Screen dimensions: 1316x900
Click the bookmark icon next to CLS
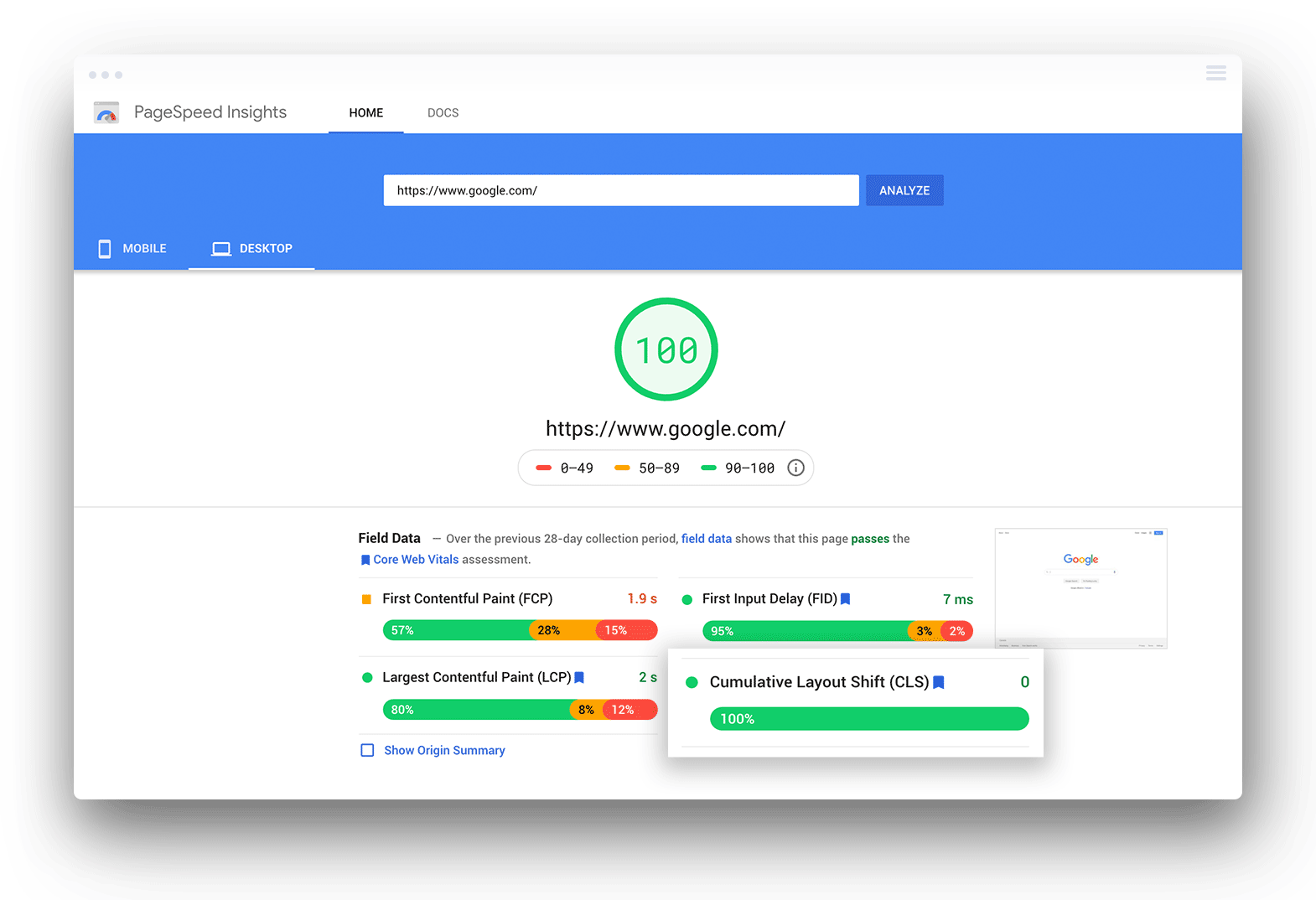tap(939, 682)
